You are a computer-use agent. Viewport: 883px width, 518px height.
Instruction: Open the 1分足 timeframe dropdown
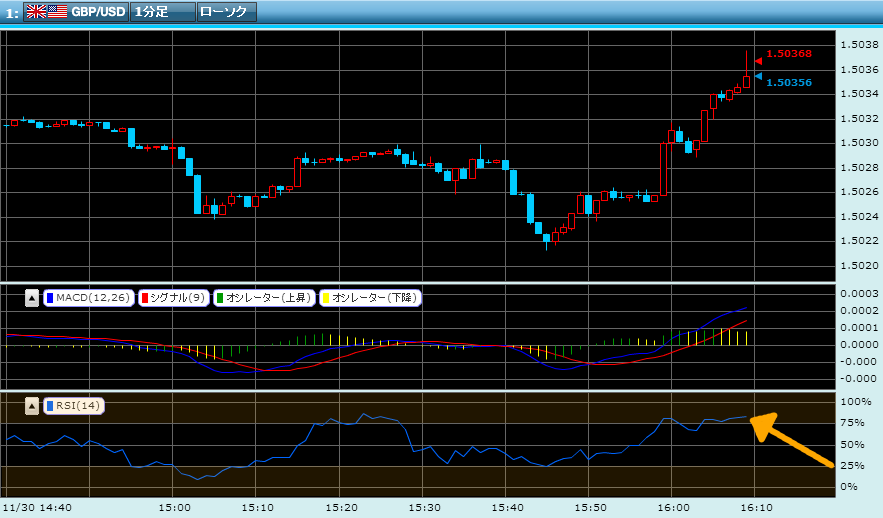[x=163, y=11]
